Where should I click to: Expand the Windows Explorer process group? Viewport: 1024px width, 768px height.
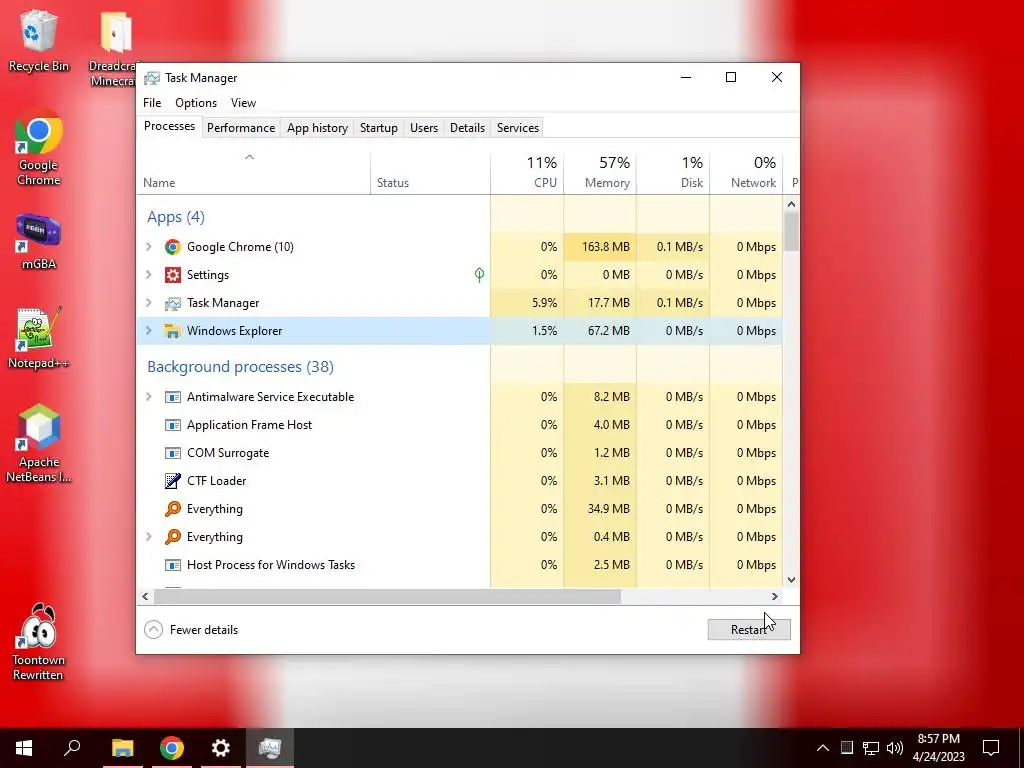point(149,331)
